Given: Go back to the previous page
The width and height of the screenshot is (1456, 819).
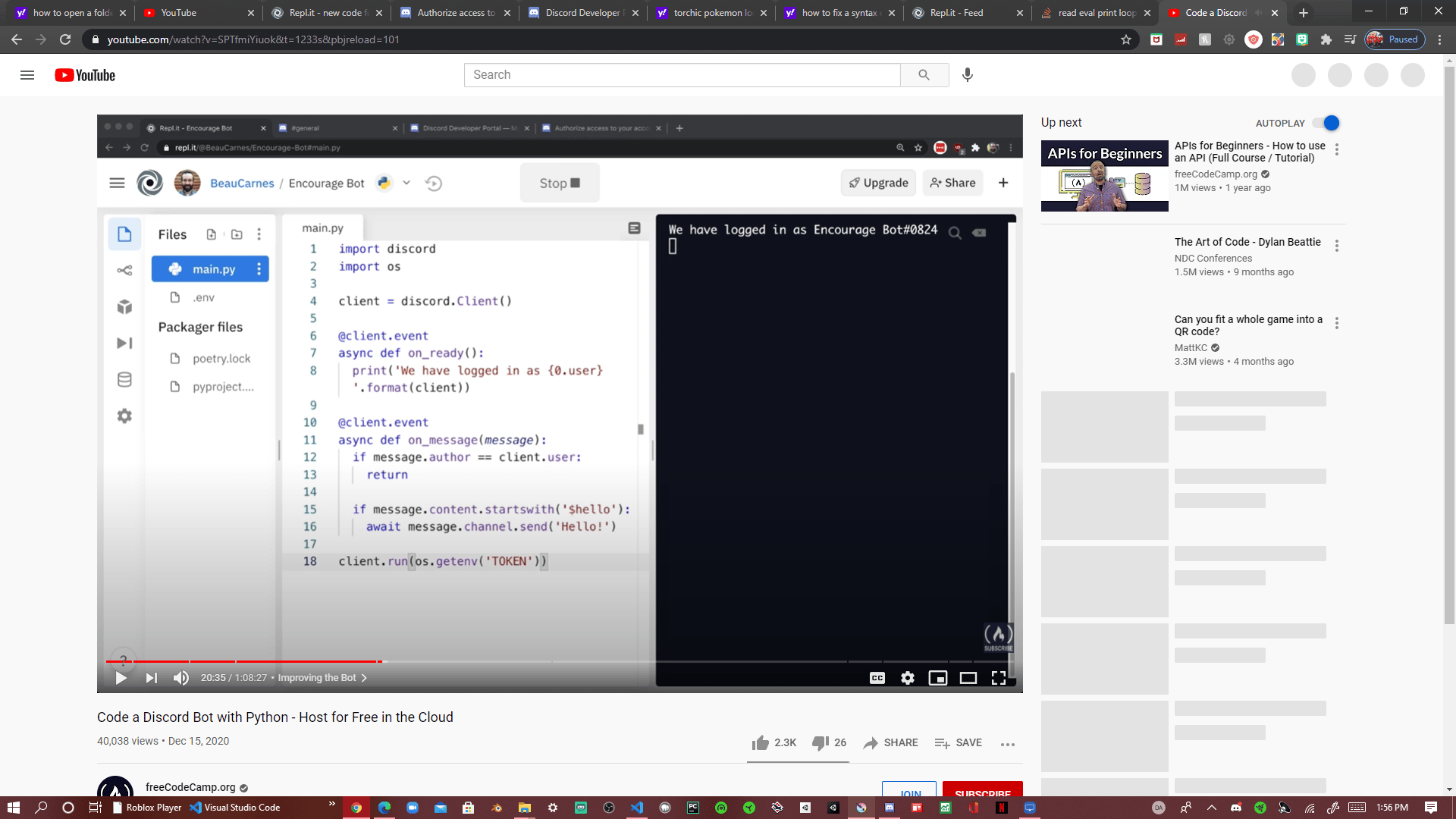Looking at the screenshot, I should [17, 39].
